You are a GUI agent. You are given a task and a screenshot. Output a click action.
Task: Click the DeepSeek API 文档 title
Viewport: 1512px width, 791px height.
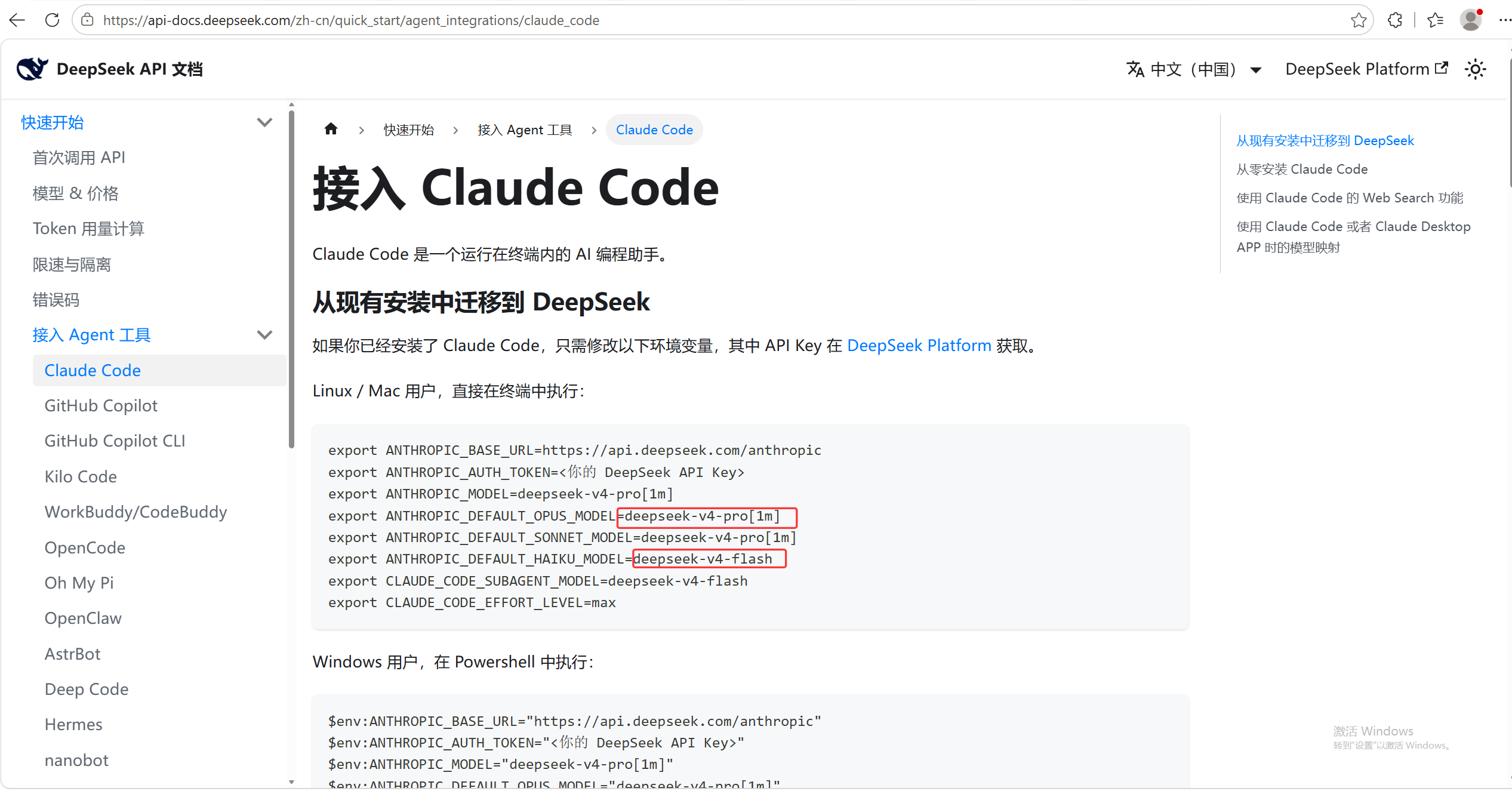[130, 69]
